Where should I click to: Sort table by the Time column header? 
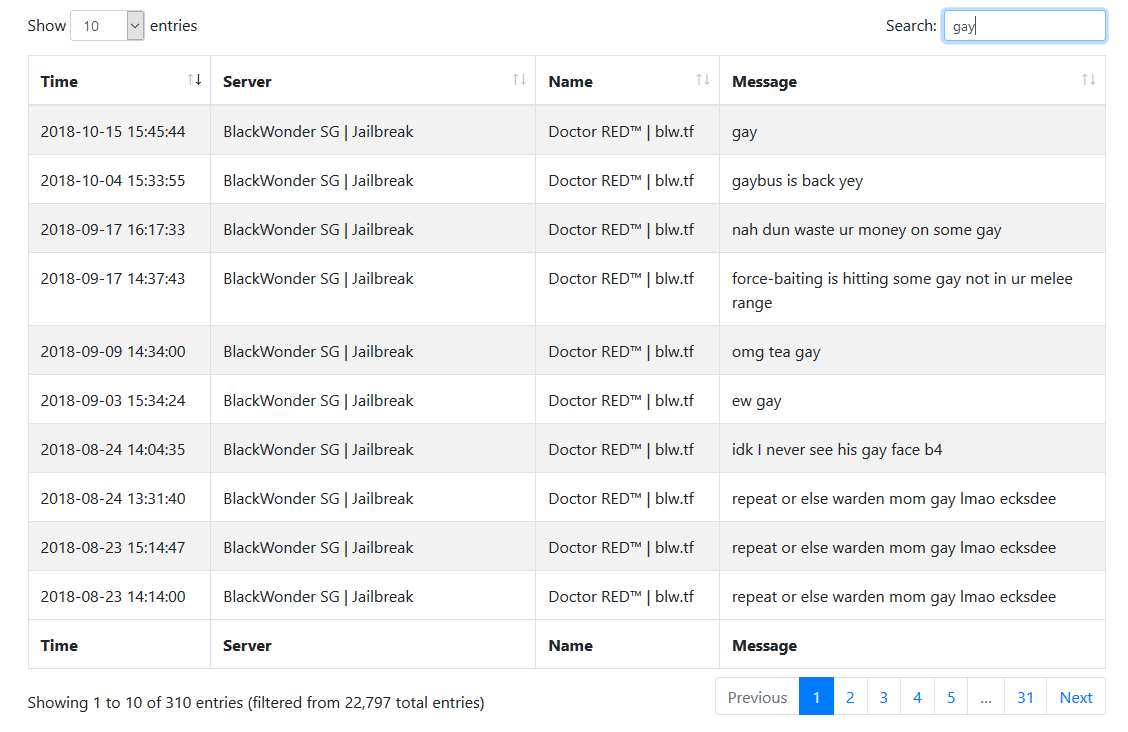coord(119,81)
